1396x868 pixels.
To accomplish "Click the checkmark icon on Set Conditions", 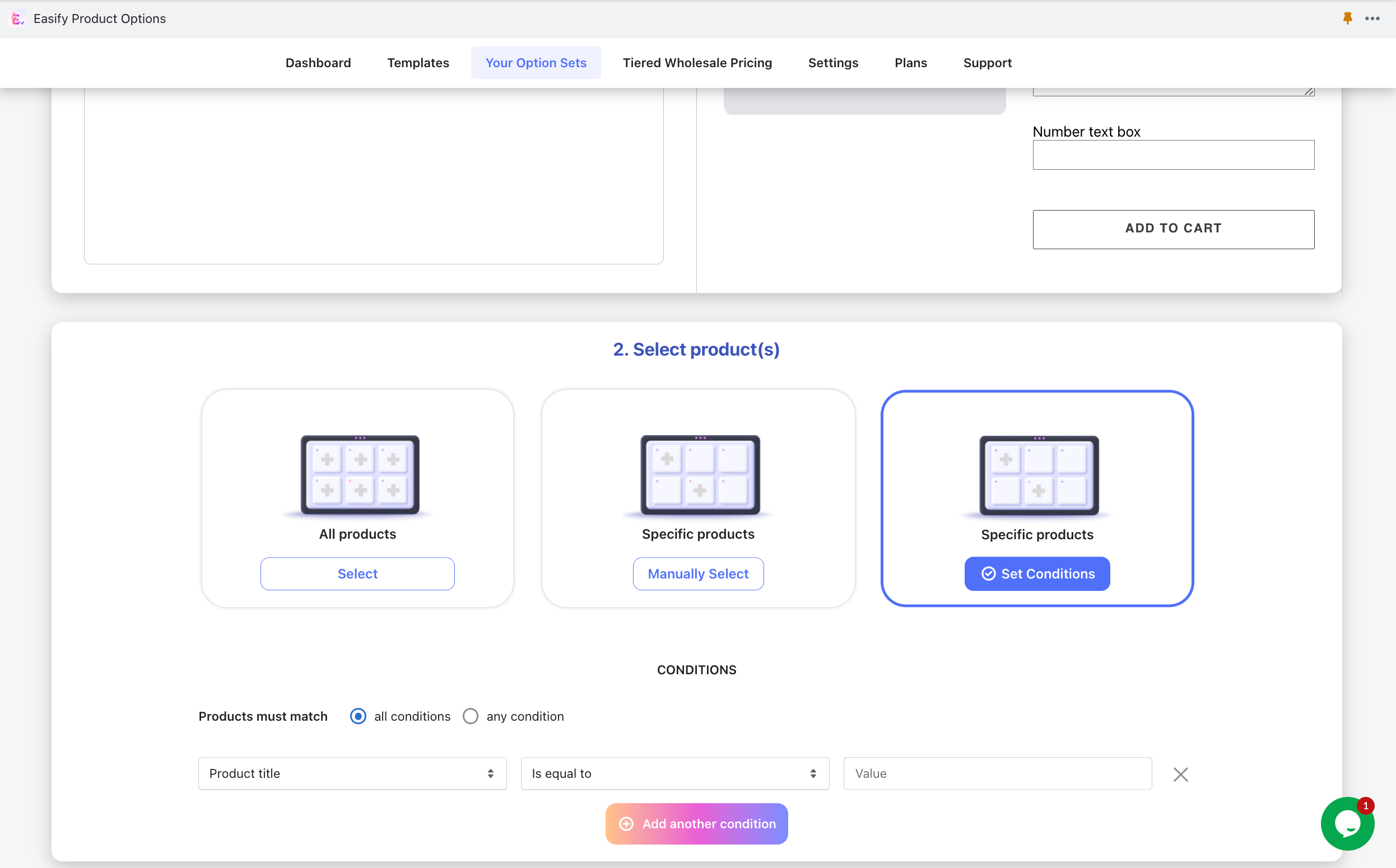I will tap(989, 573).
